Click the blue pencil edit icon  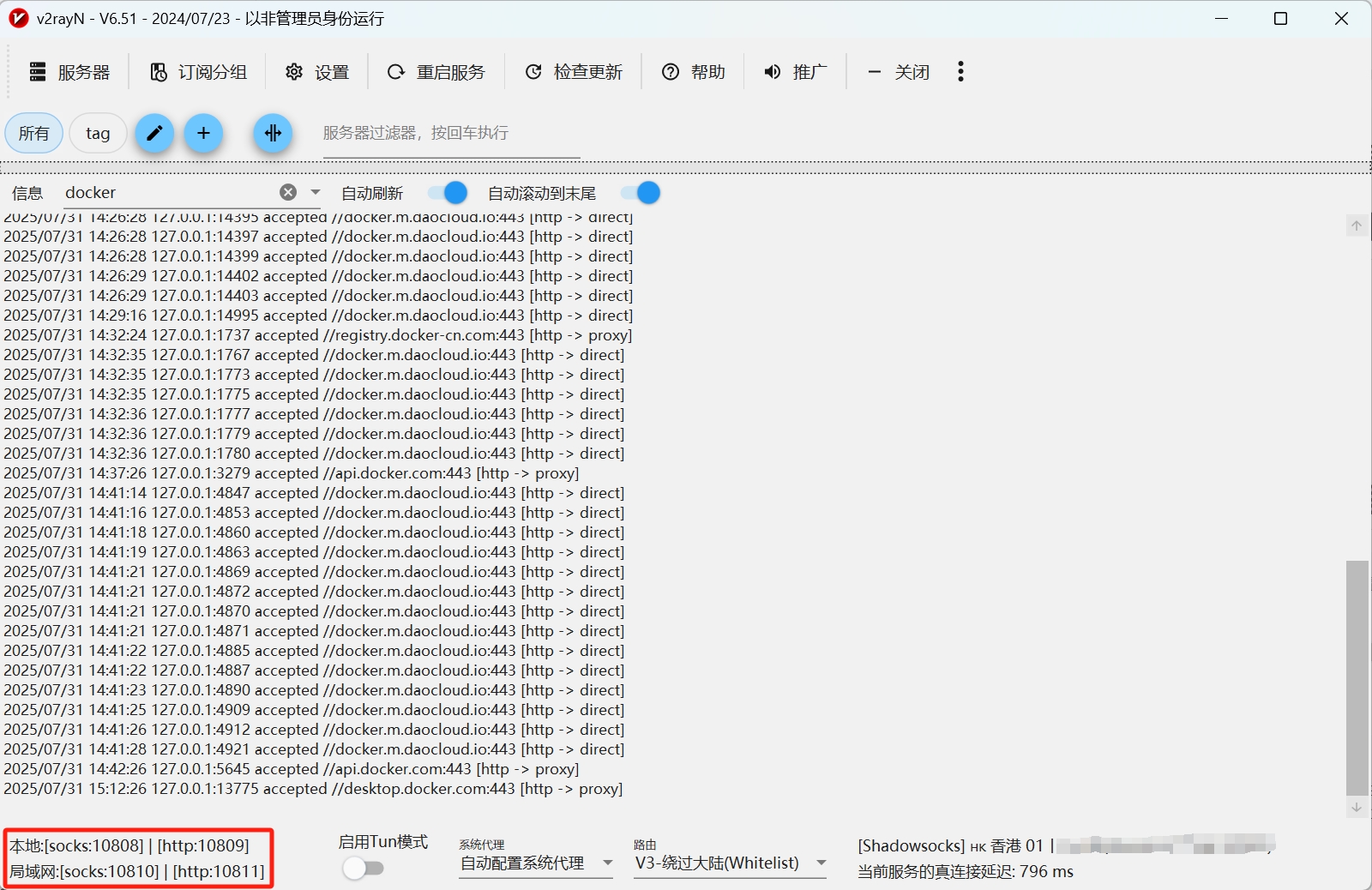tap(154, 133)
